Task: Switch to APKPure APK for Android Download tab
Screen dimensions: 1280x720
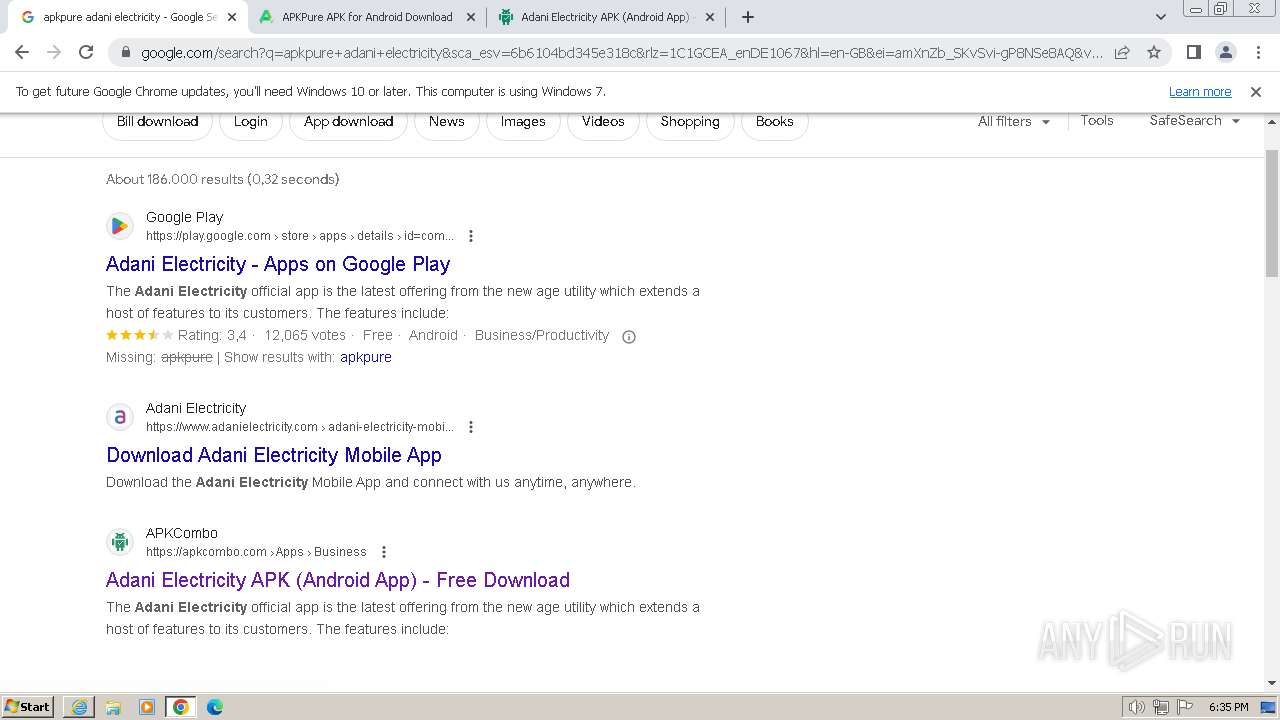Action: click(x=367, y=17)
